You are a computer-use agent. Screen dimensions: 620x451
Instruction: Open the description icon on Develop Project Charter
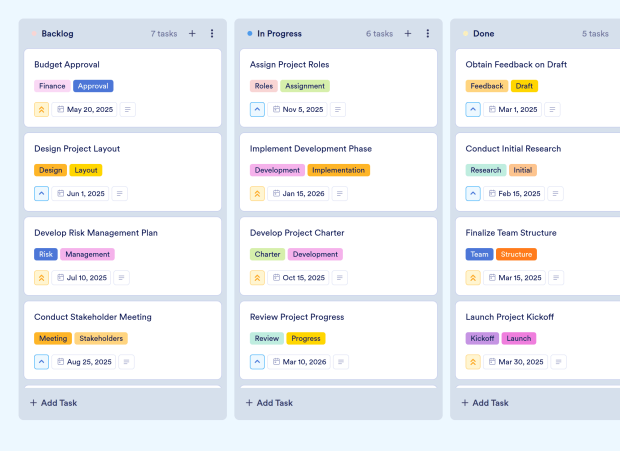[x=340, y=278]
